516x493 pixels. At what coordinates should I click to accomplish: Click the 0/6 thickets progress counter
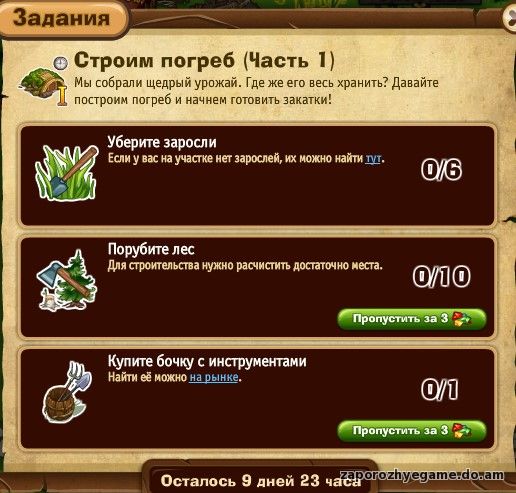441,170
